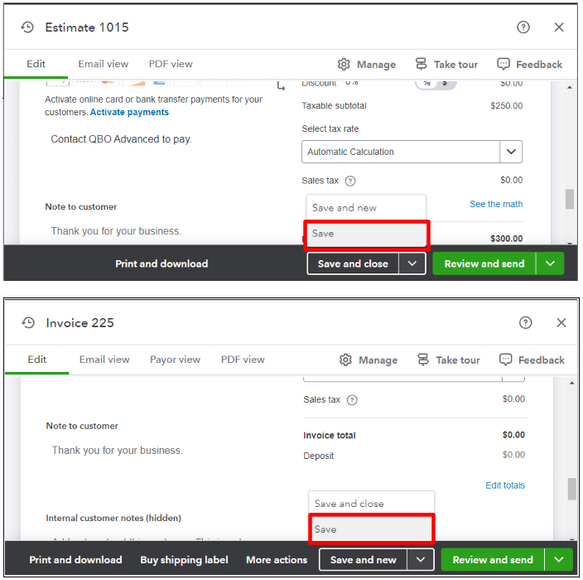583x580 pixels.
Task: Click help question mark in Invoice header
Action: click(525, 323)
